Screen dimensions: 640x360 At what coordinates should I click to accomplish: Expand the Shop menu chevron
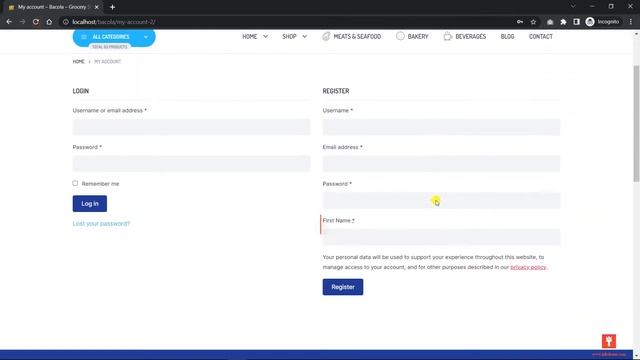[304, 37]
